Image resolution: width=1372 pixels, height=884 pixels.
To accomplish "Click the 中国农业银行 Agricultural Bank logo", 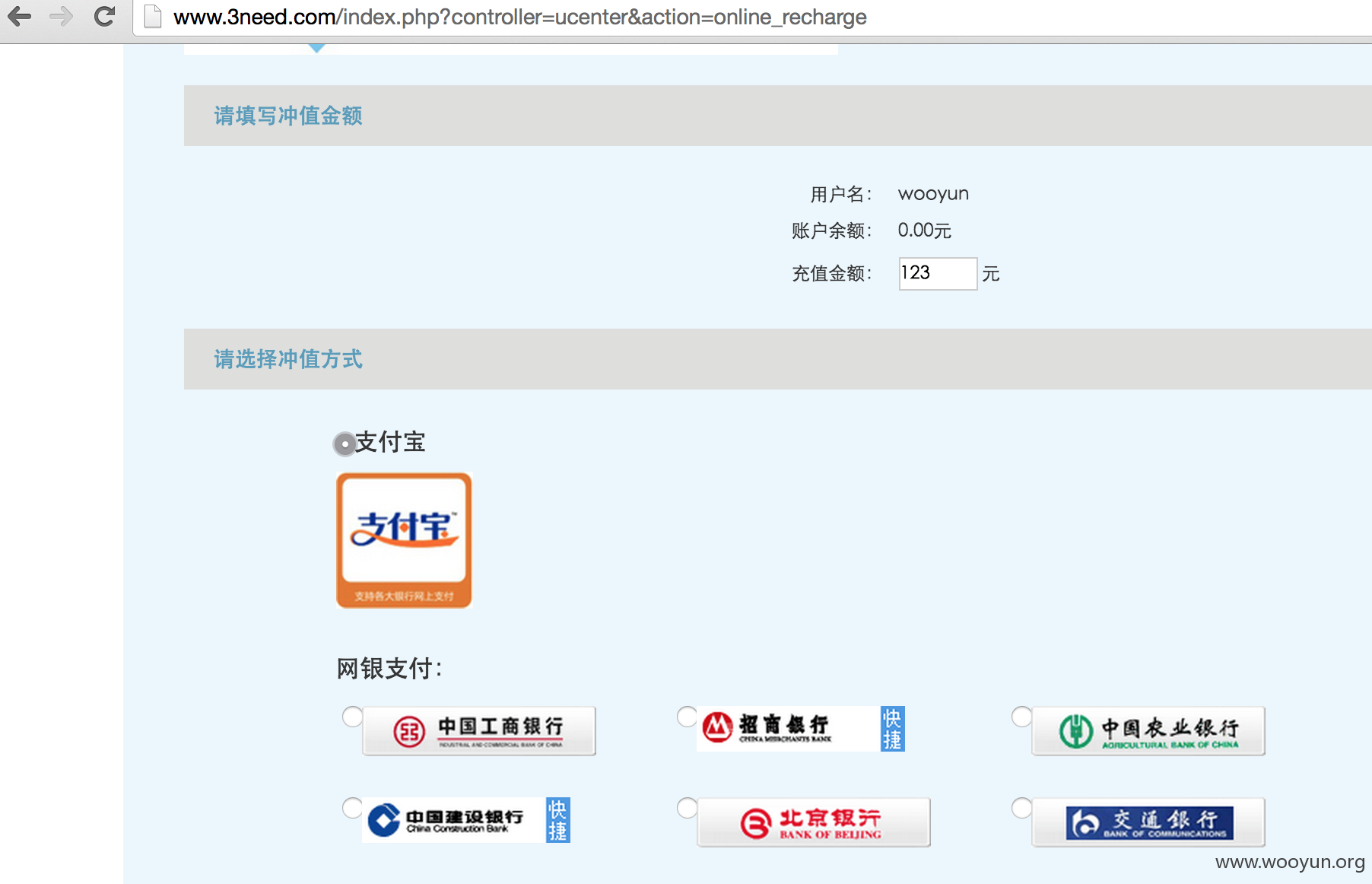I will 1148,730.
